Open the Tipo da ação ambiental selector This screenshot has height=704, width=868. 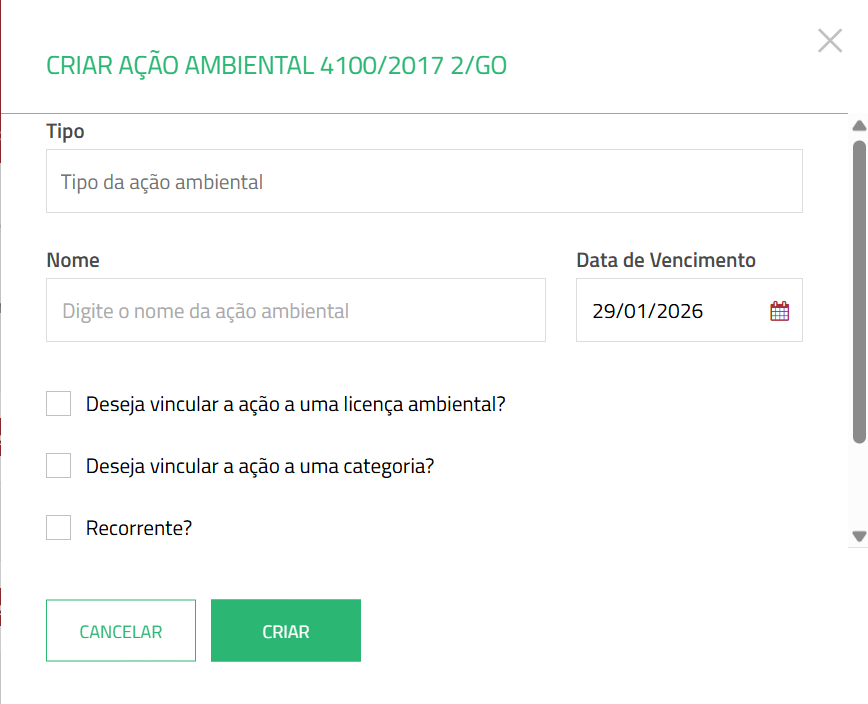(x=423, y=181)
